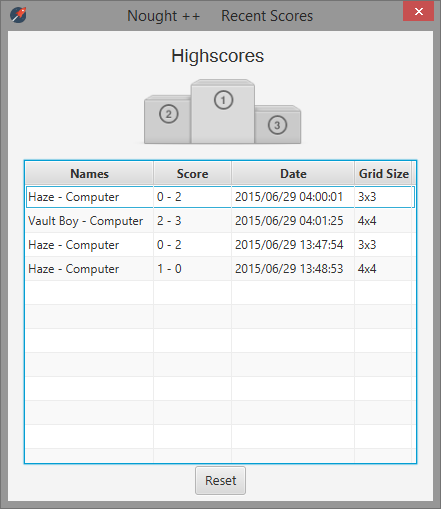Sort table by the Names column header
This screenshot has width=441, height=509.
(x=89, y=173)
